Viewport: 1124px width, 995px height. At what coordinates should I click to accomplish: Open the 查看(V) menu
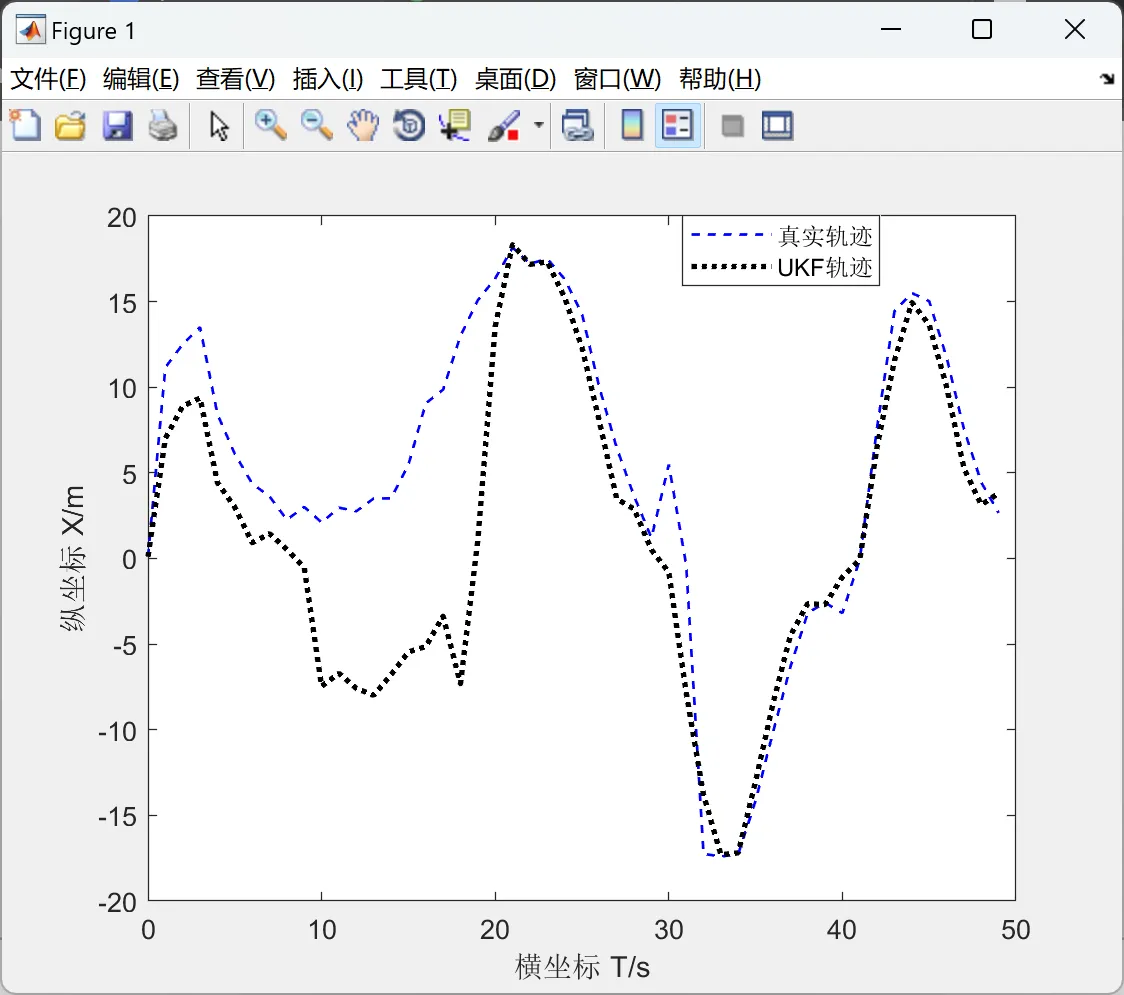click(x=236, y=79)
